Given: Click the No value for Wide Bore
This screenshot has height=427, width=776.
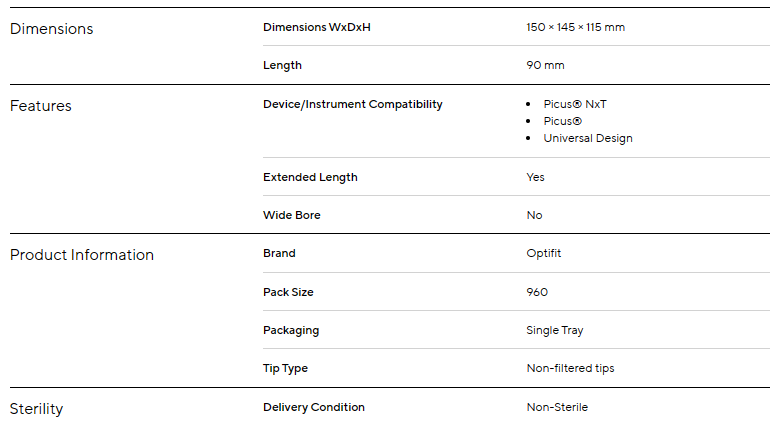Looking at the screenshot, I should tap(534, 215).
